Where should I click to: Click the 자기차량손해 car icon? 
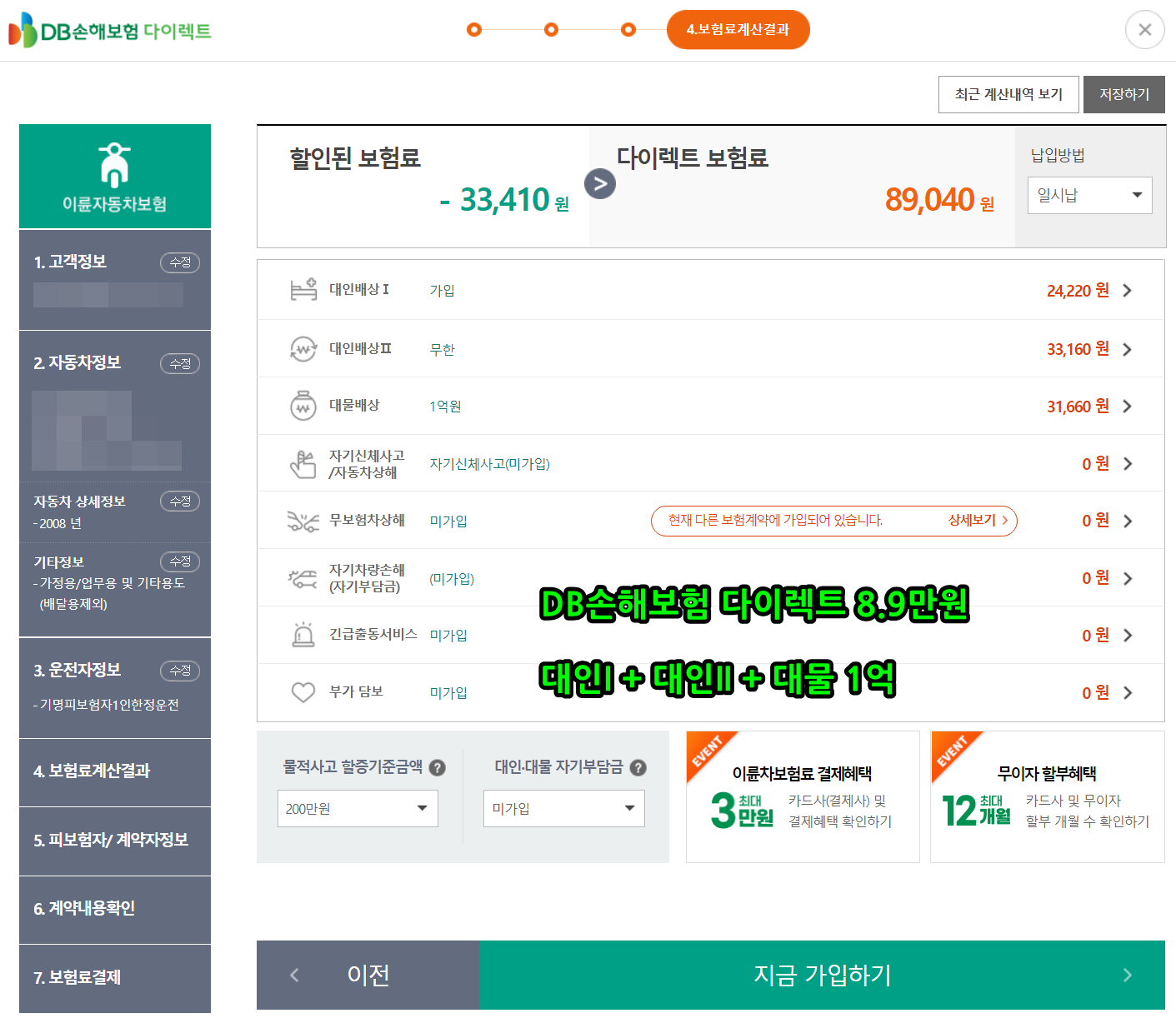(x=303, y=578)
